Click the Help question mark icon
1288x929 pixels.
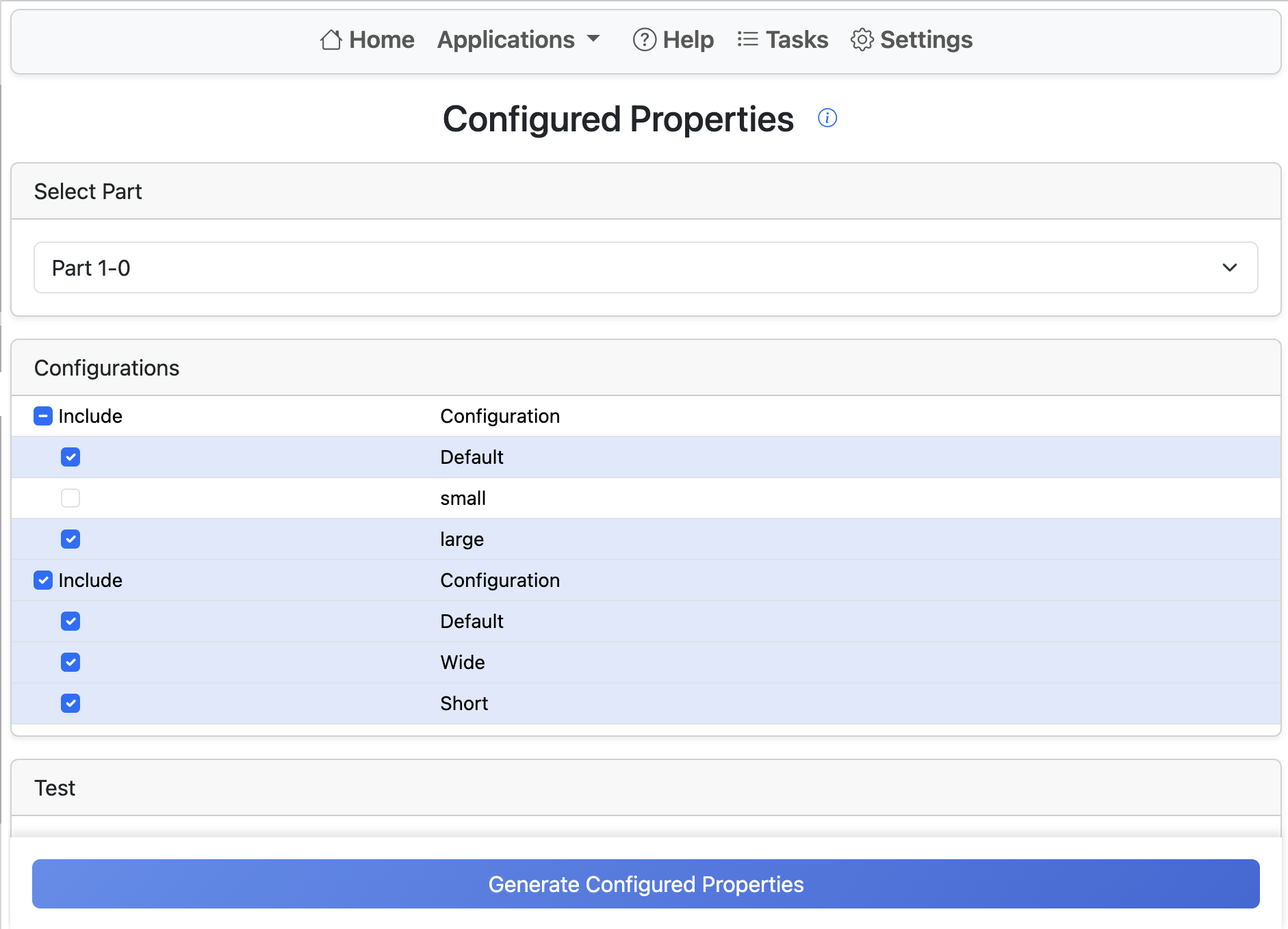(644, 40)
